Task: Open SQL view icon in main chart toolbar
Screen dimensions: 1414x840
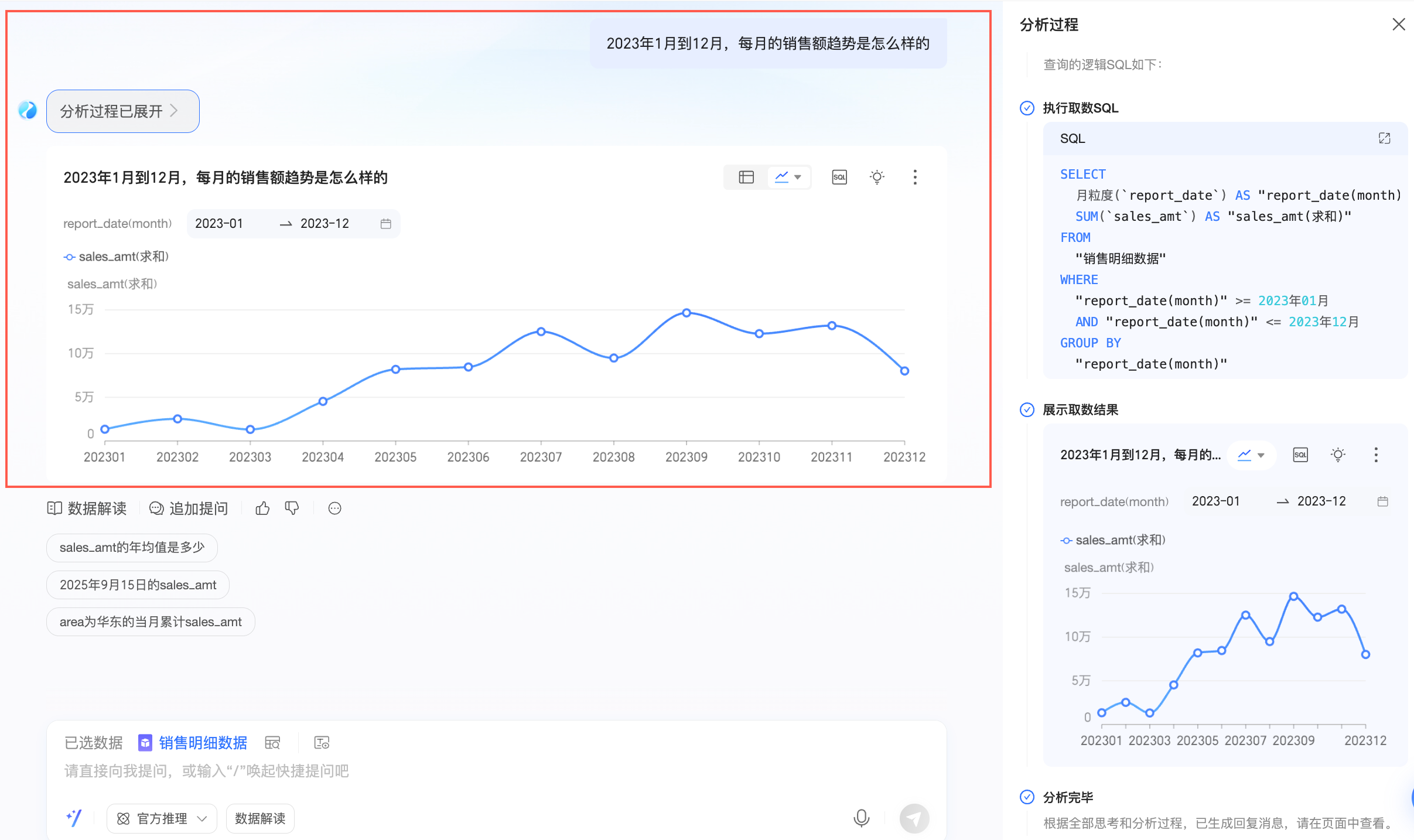Action: click(839, 177)
